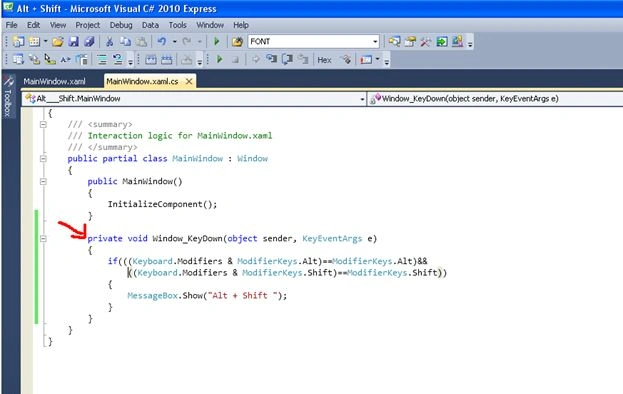The width and height of the screenshot is (623, 394).
Task: Collapse the summary comment block
Action: click(x=43, y=124)
